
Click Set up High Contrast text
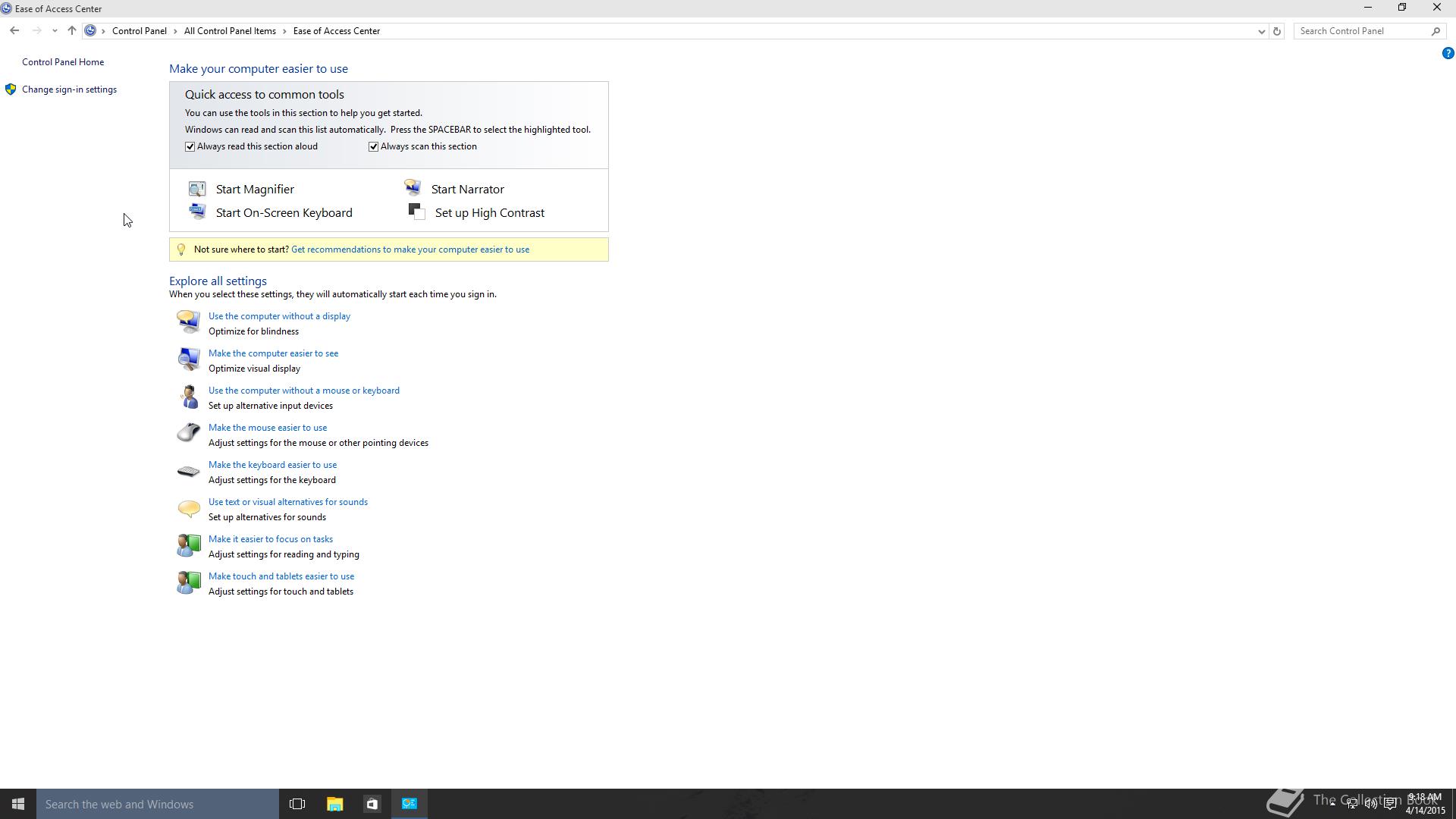490,212
